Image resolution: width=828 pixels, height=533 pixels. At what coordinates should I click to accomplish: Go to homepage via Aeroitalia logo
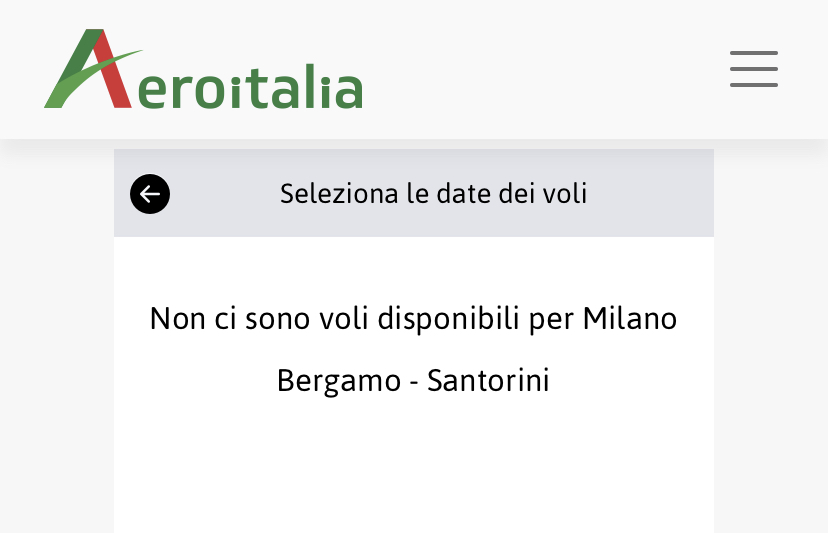tap(203, 70)
